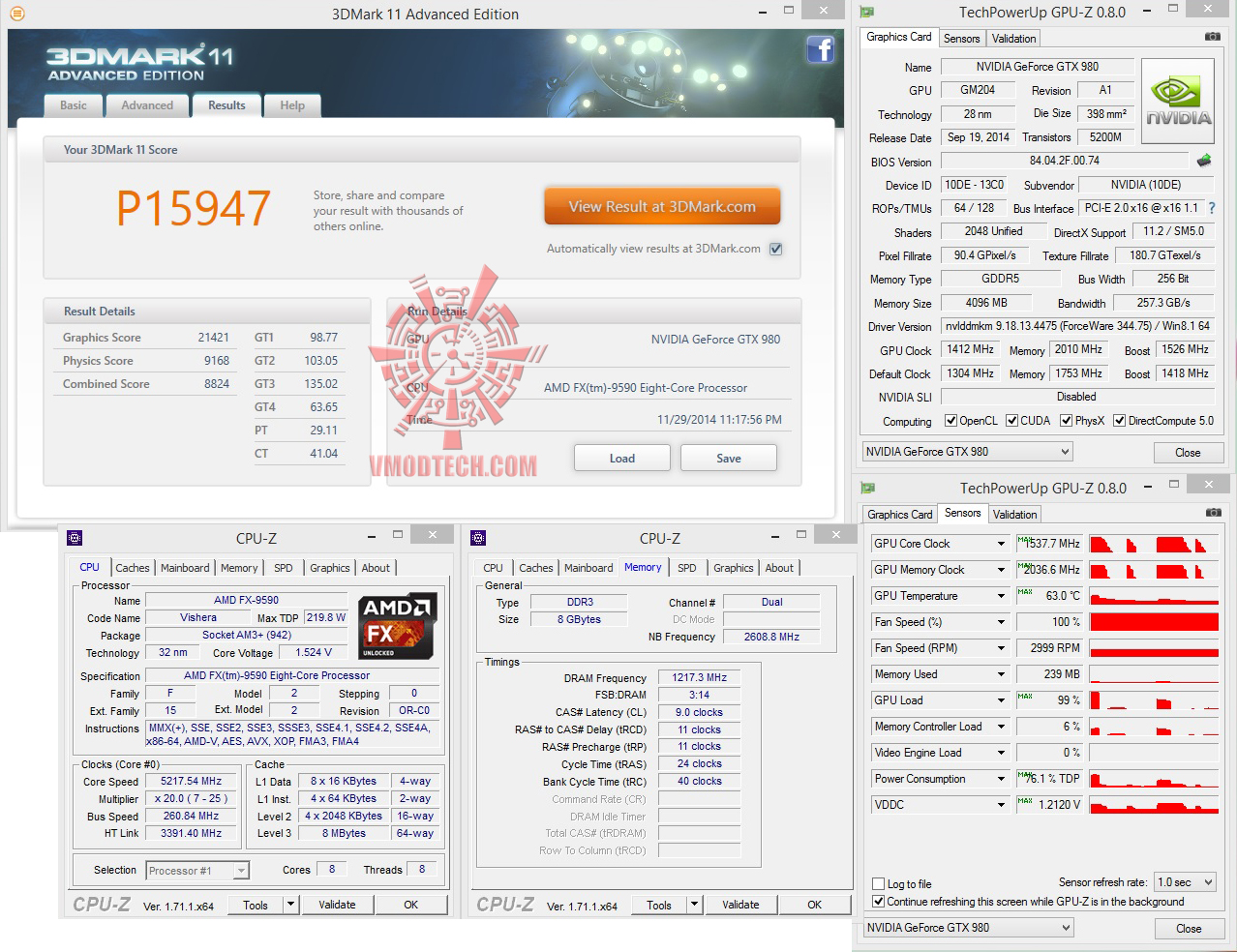Open the About tab in left CPU-Z window
The image size is (1237, 952).
(376, 568)
